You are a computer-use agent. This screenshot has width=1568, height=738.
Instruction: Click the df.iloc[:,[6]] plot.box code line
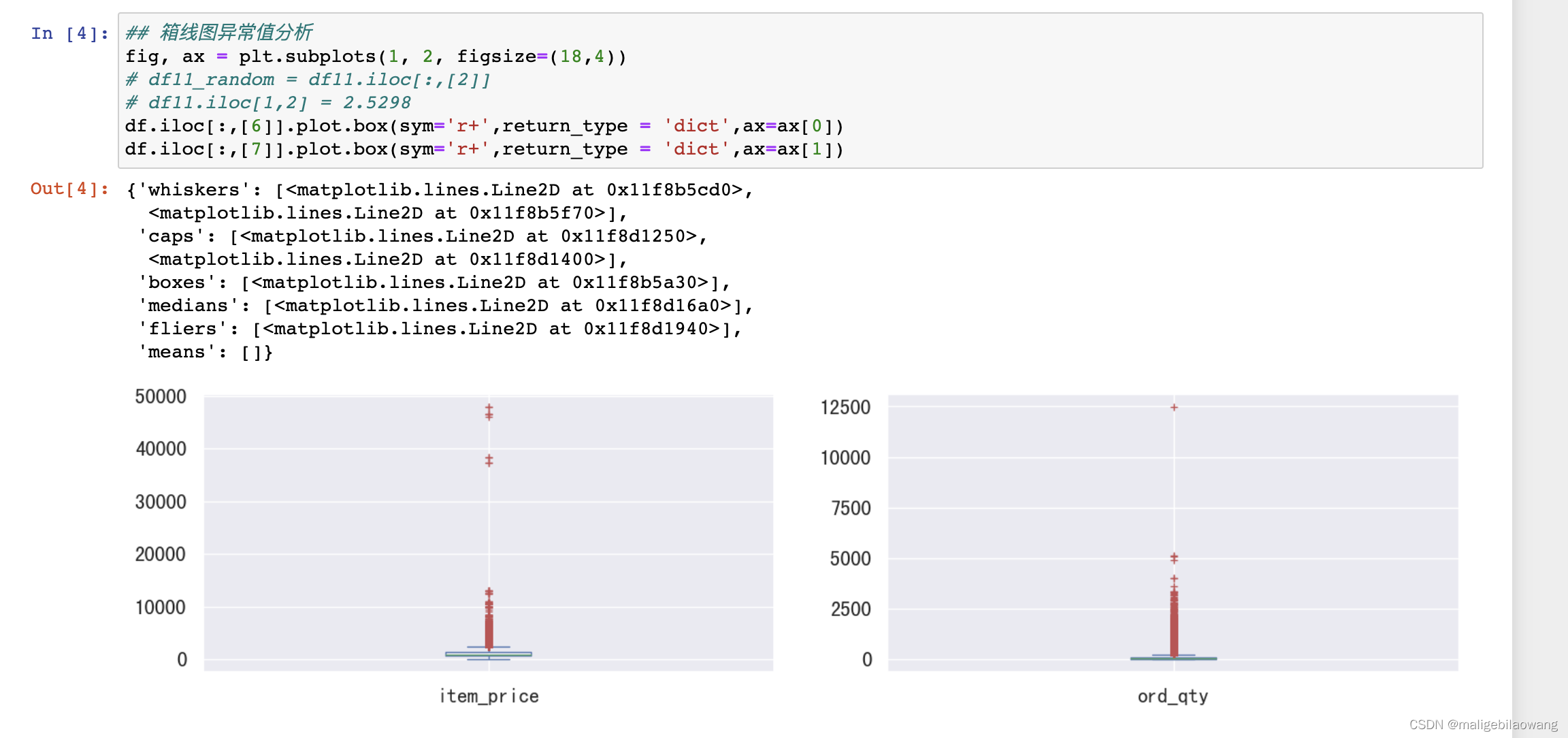click(484, 126)
